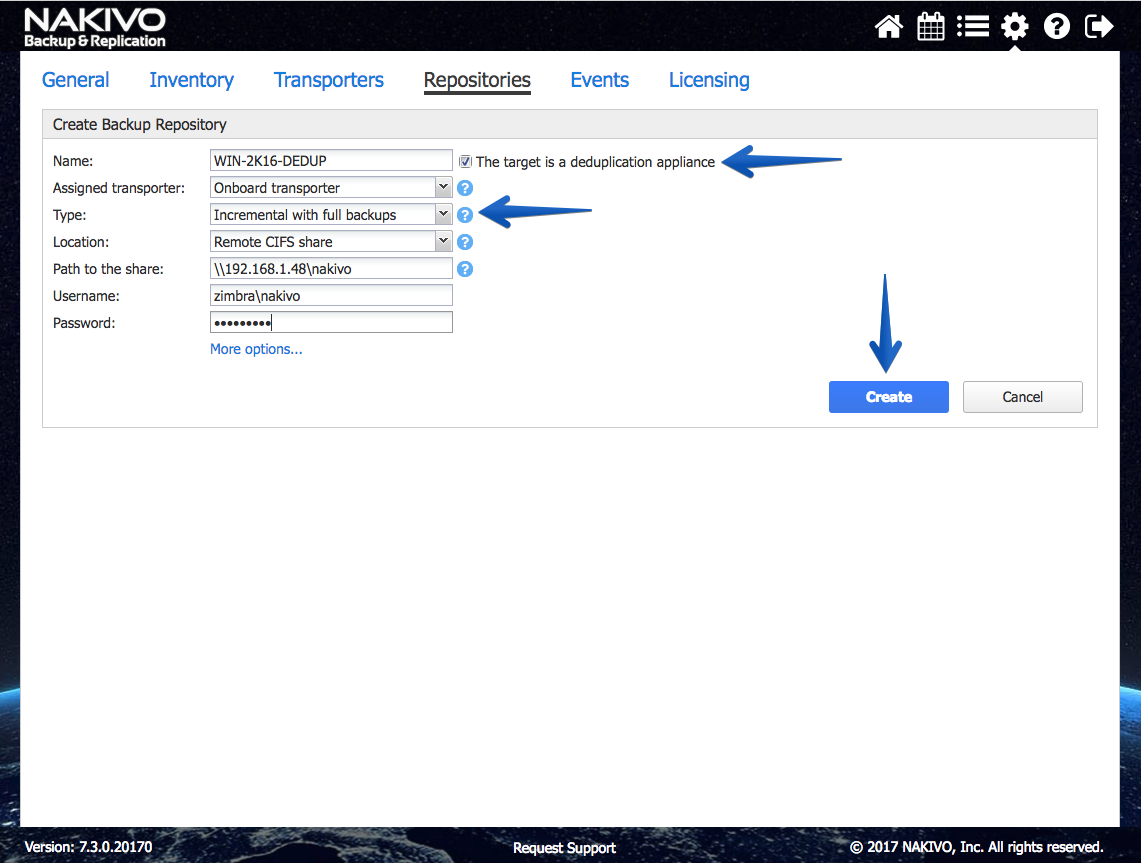The height and width of the screenshot is (863, 1141).
Task: Open the help question mark icon in header
Action: click(1057, 27)
